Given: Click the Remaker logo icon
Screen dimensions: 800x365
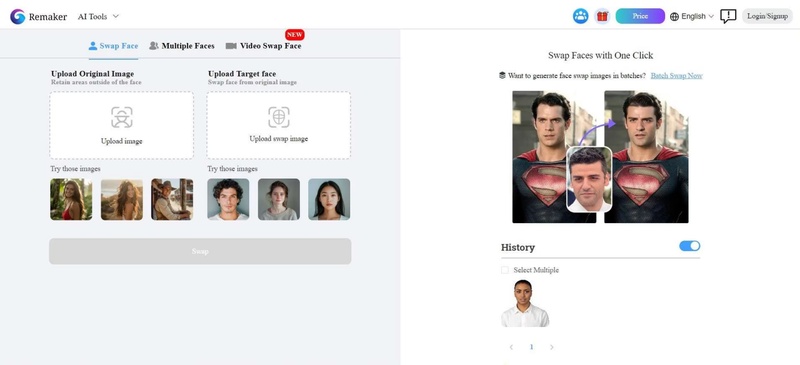Looking at the screenshot, I should pos(17,16).
